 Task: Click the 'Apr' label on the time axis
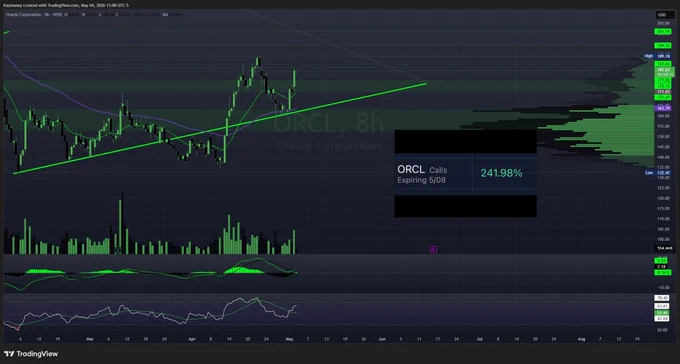(192, 339)
